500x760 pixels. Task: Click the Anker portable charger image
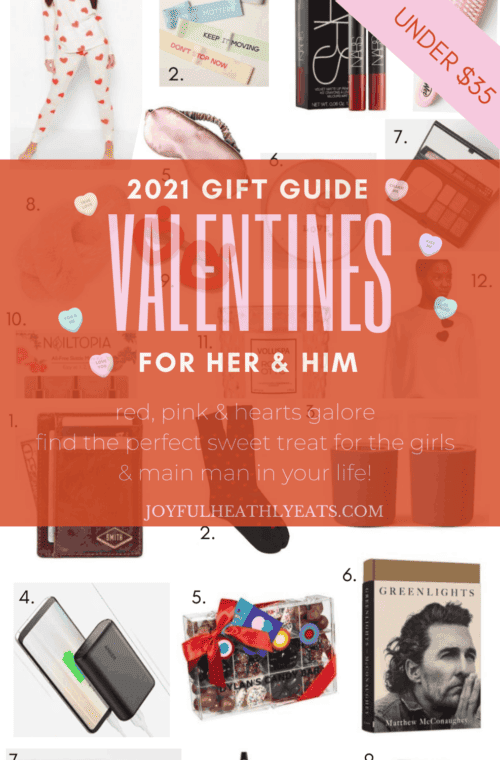tap(92, 659)
